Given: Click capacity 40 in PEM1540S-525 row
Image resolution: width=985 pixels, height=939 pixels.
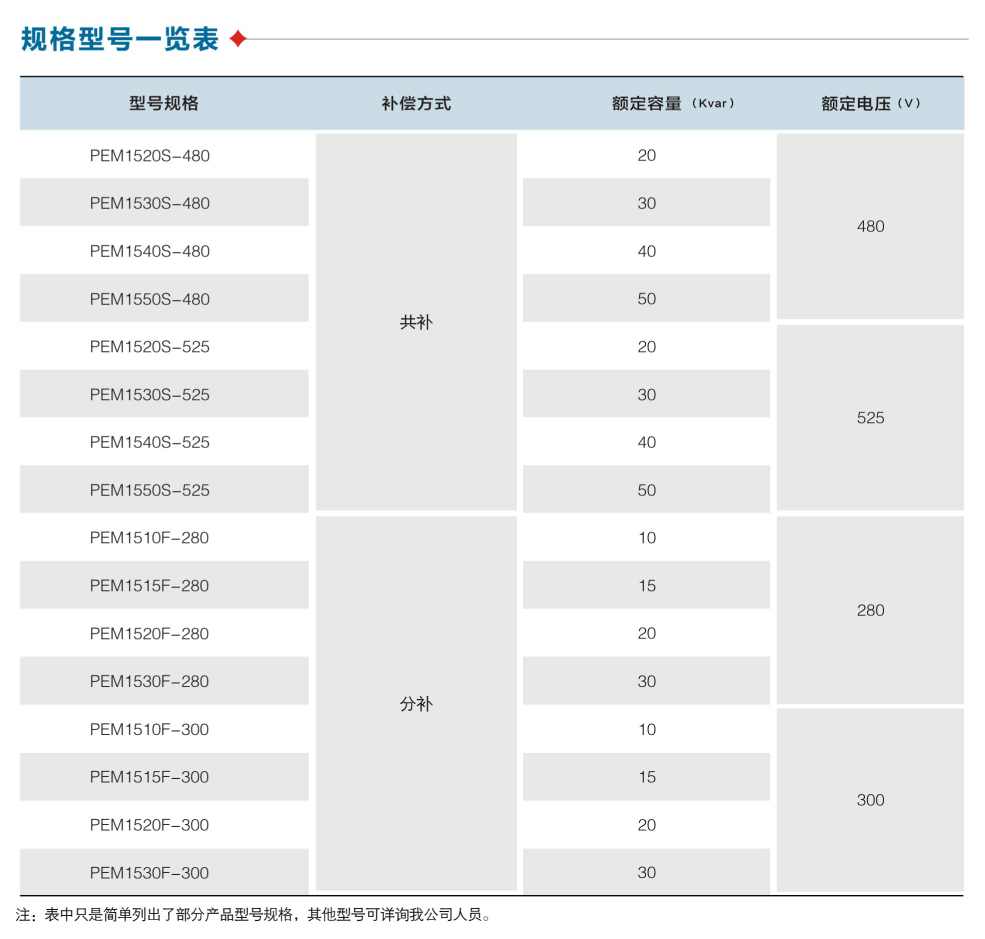Looking at the screenshot, I should 646,442.
